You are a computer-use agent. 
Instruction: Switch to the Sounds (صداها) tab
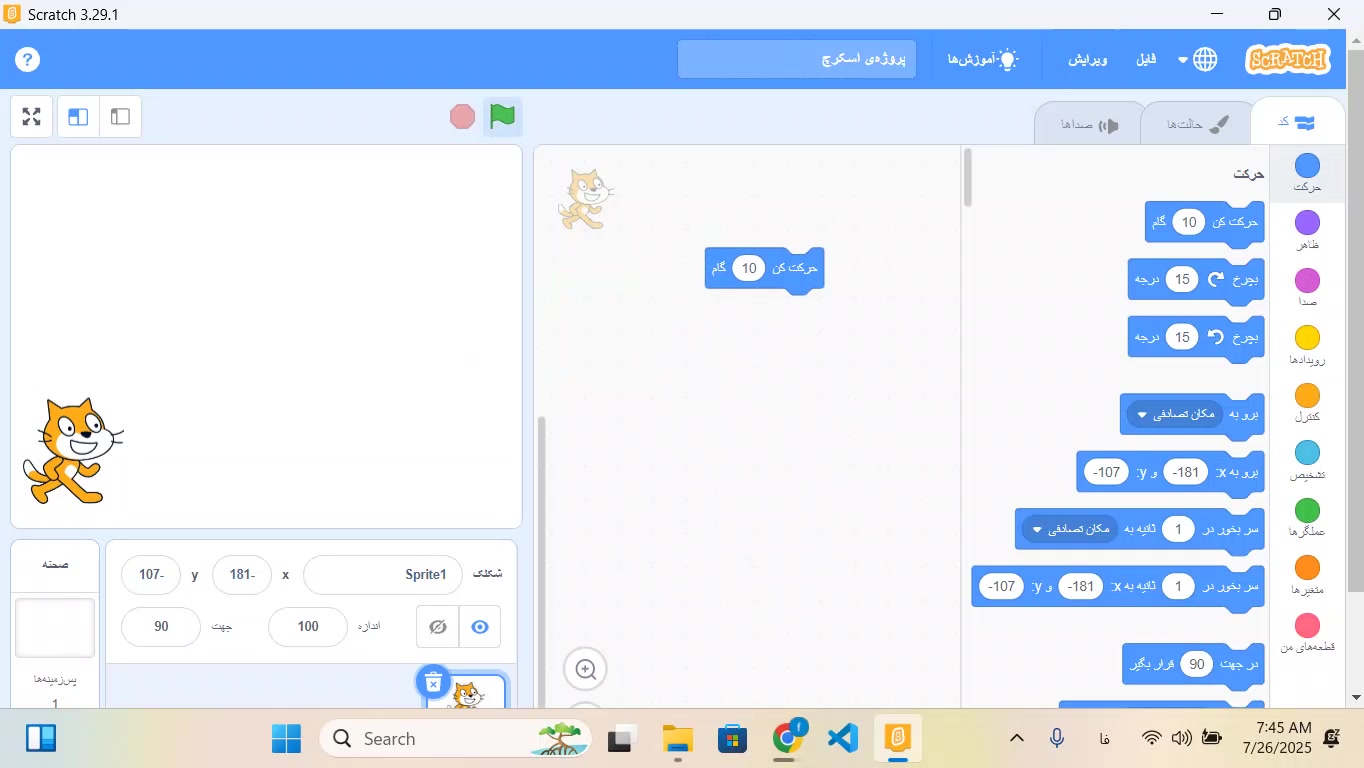[1089, 124]
